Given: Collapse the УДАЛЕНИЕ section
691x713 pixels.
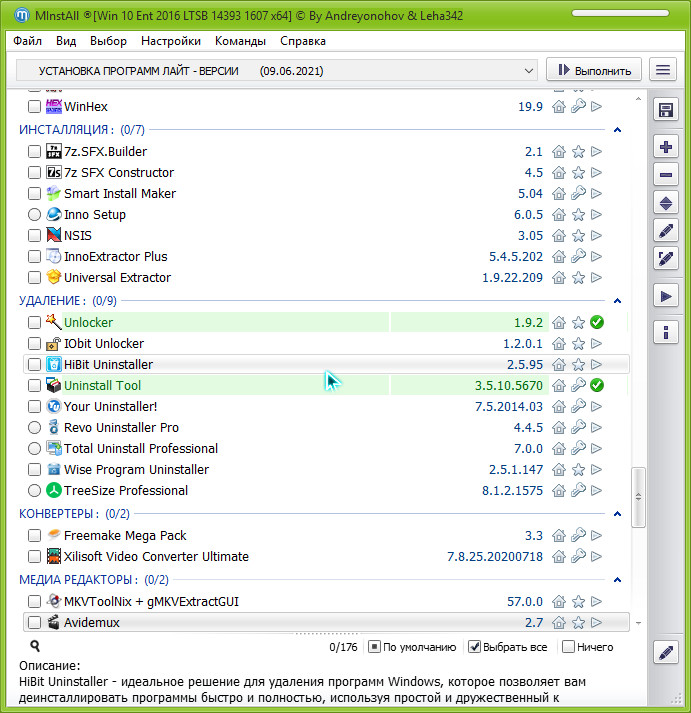Looking at the screenshot, I should (617, 300).
